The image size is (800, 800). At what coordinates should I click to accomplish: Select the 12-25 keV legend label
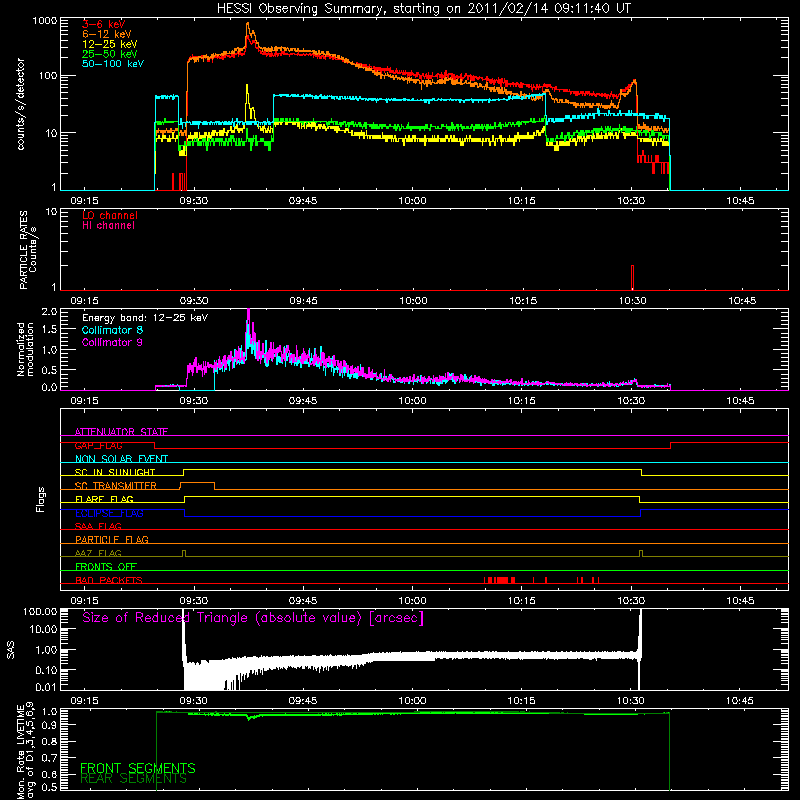[110, 44]
